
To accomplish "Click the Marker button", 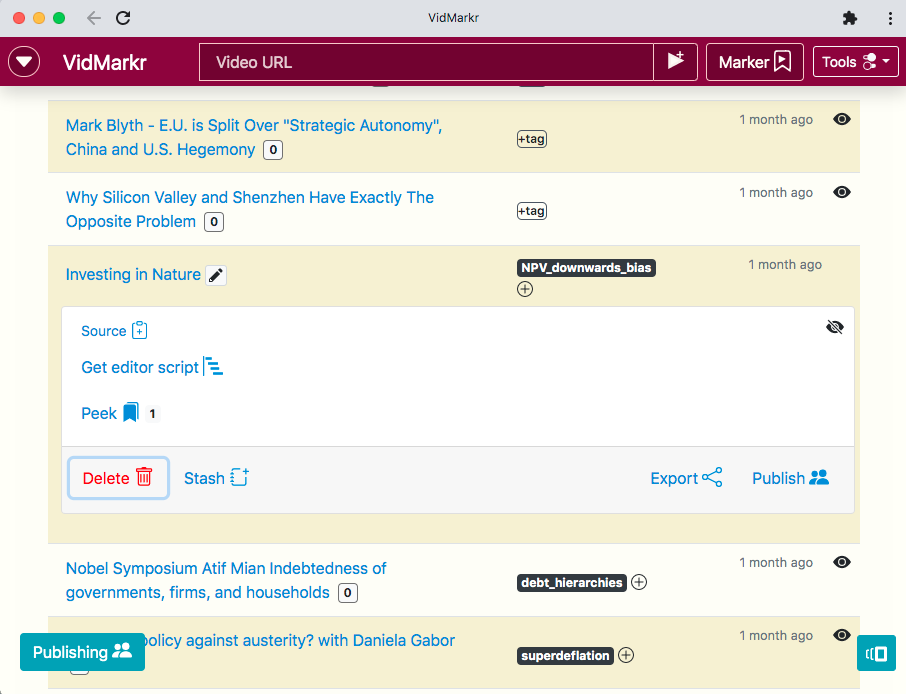I will point(754,62).
